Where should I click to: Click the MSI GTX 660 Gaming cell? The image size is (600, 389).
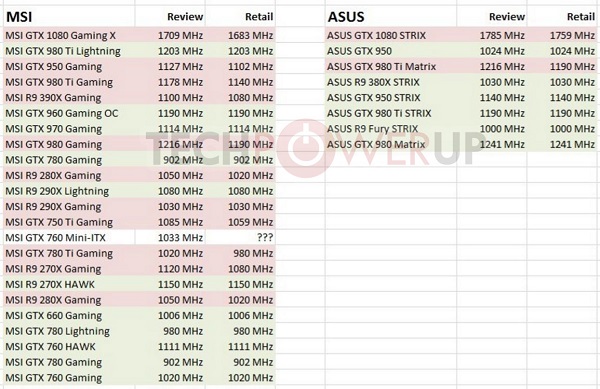[x=69, y=315]
